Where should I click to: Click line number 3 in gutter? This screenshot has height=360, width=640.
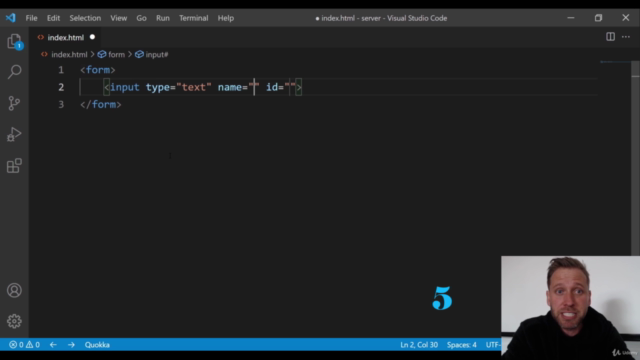(61, 104)
